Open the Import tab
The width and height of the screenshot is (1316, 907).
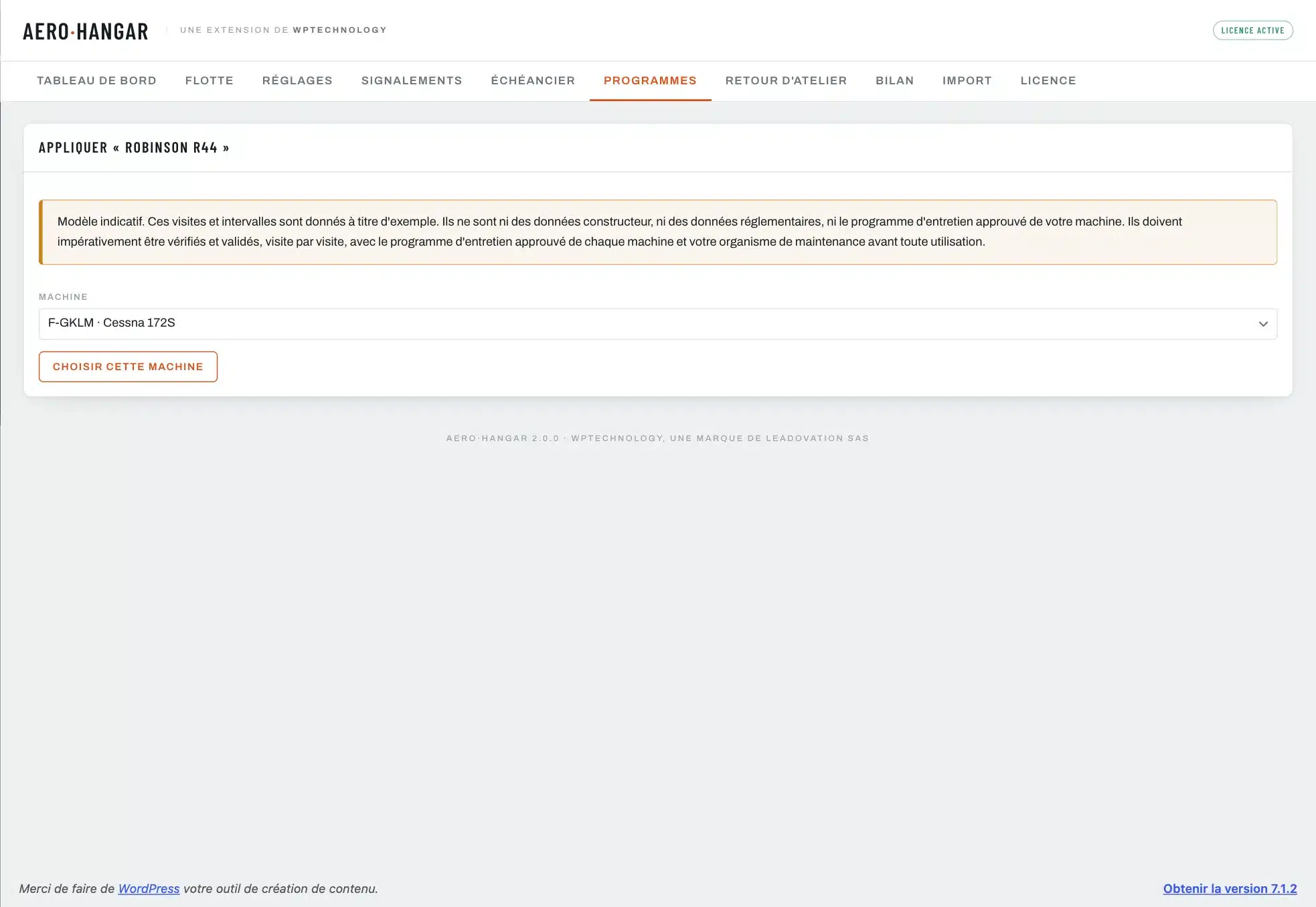[x=967, y=80]
